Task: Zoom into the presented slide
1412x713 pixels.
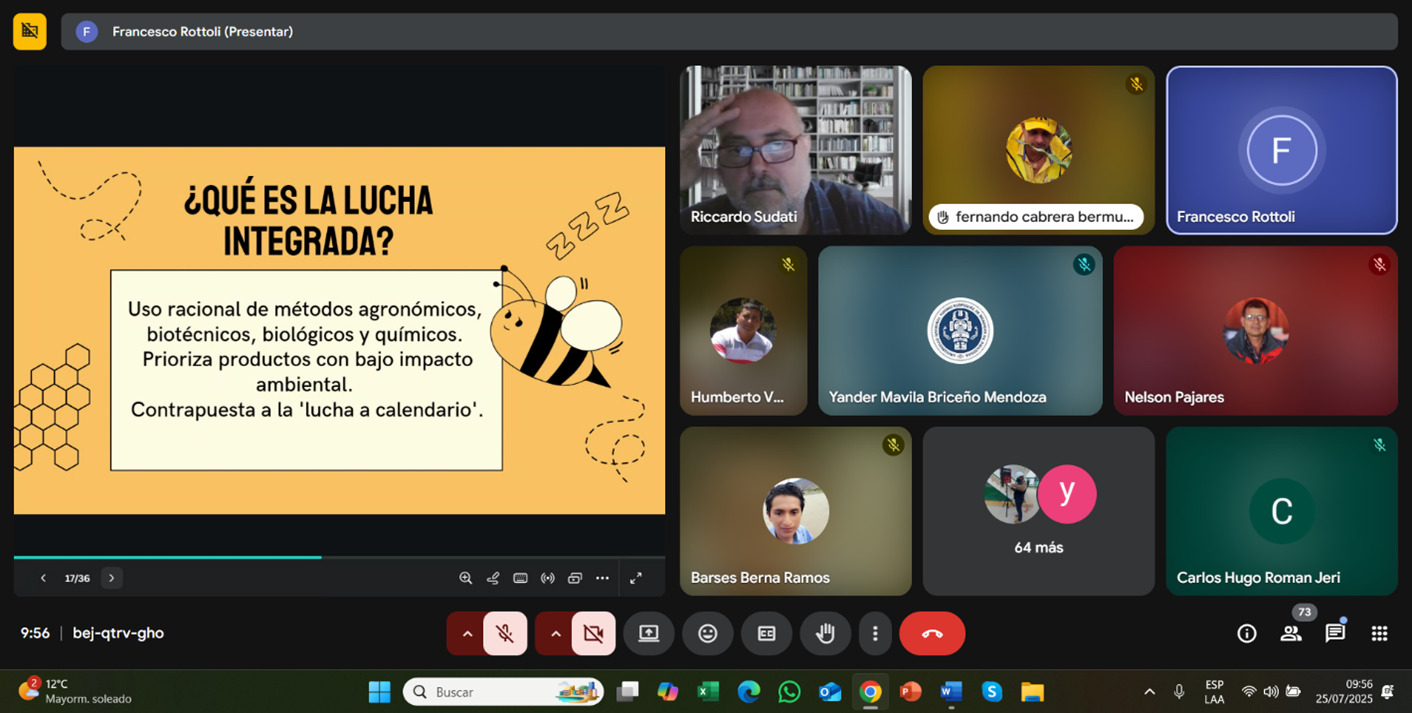Action: click(465, 578)
